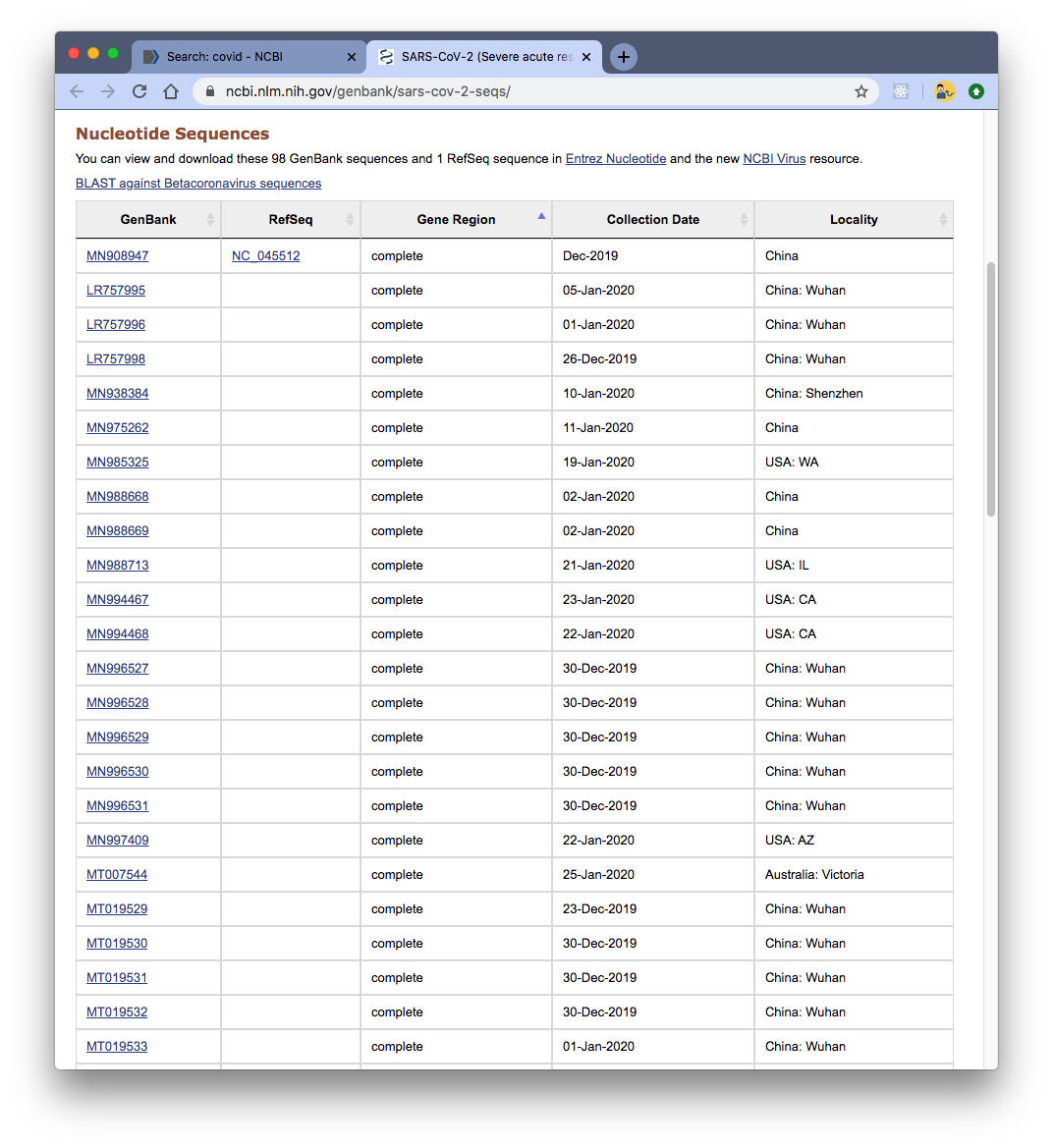The image size is (1053, 1148).
Task: Open GenBank record MT019533
Action: point(117,1048)
